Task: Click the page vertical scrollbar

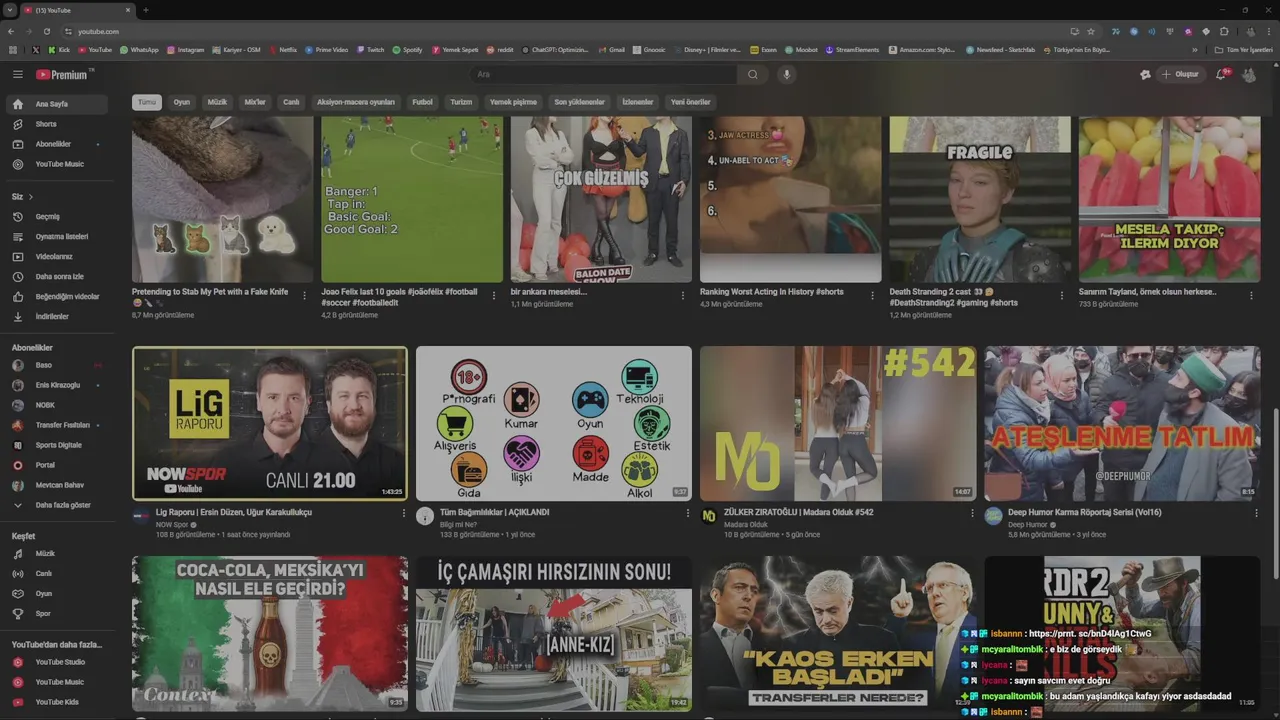Action: (1275, 492)
